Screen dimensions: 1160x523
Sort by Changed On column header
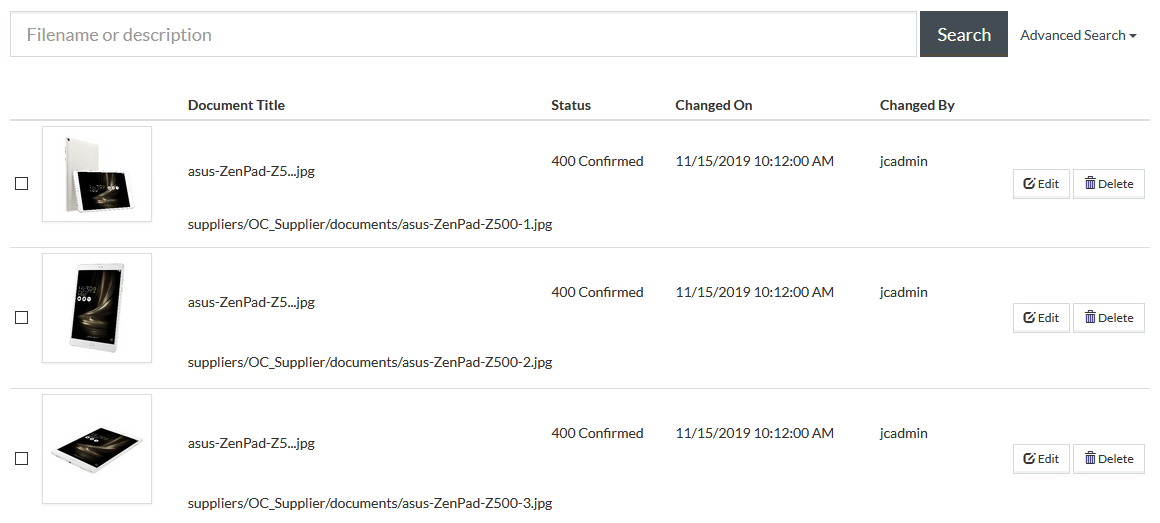coord(713,105)
